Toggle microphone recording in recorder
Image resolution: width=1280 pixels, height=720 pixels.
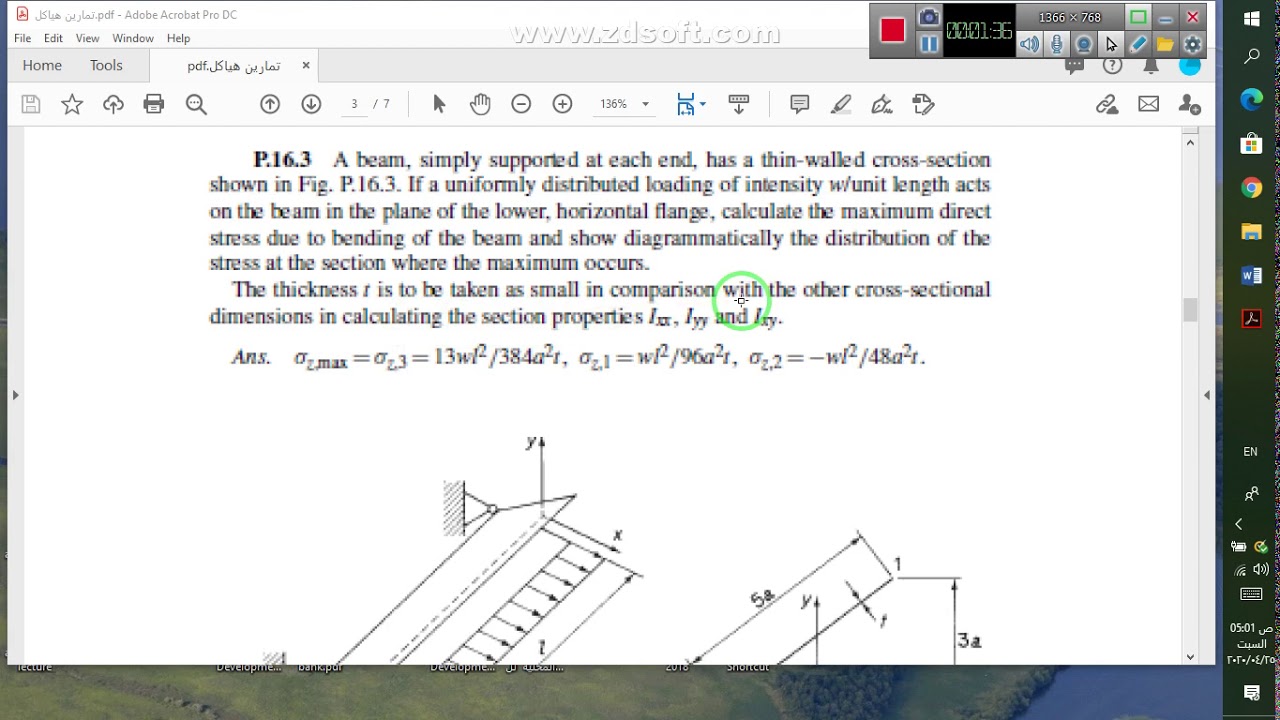1057,44
